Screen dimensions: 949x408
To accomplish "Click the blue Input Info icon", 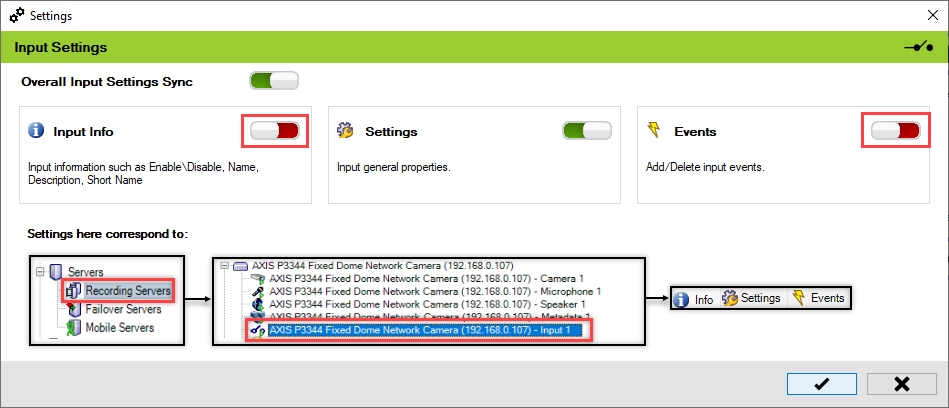I will pyautogui.click(x=37, y=131).
